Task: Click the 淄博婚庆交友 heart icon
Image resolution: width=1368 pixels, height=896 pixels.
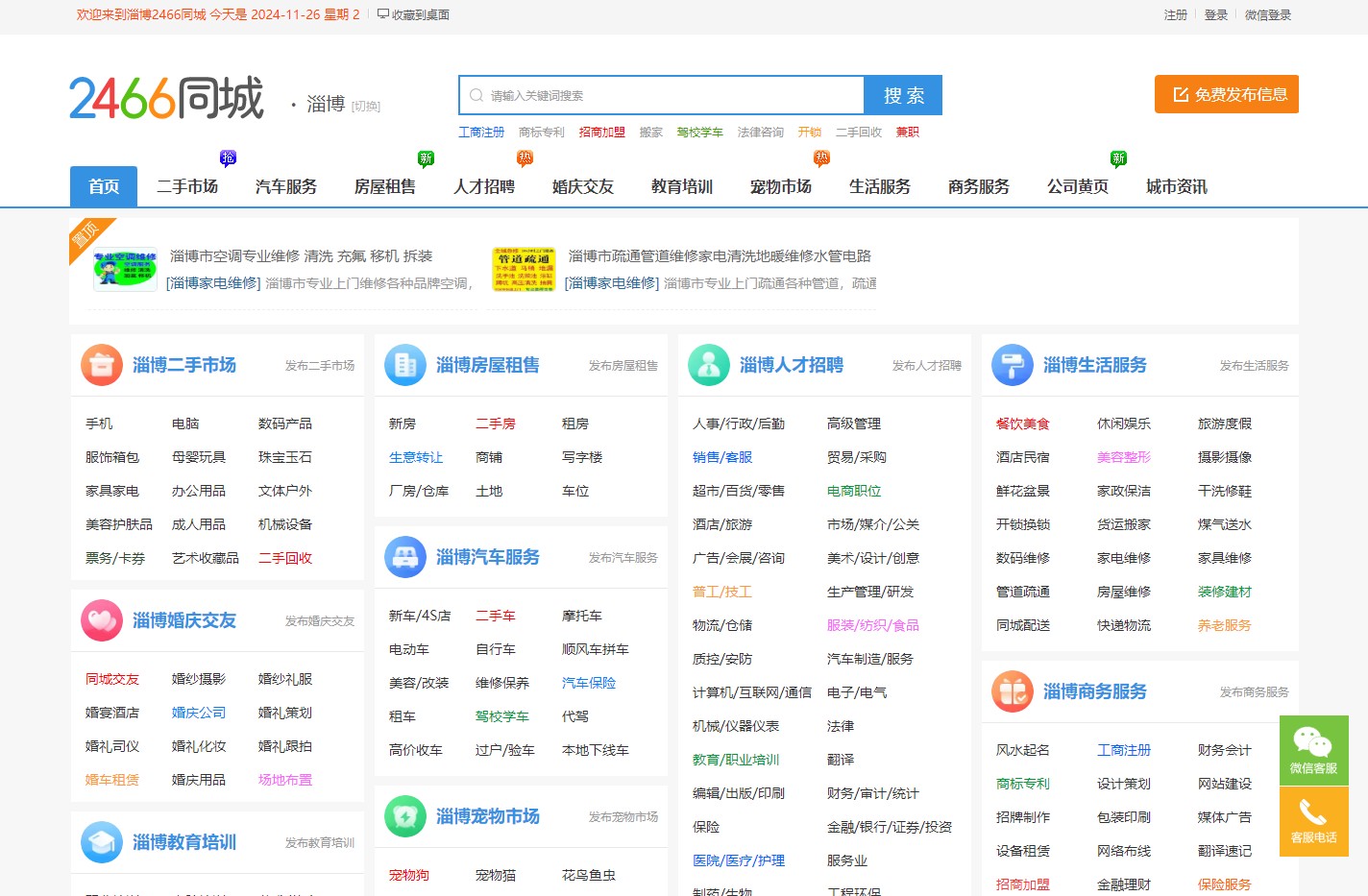Action: pyautogui.click(x=102, y=620)
